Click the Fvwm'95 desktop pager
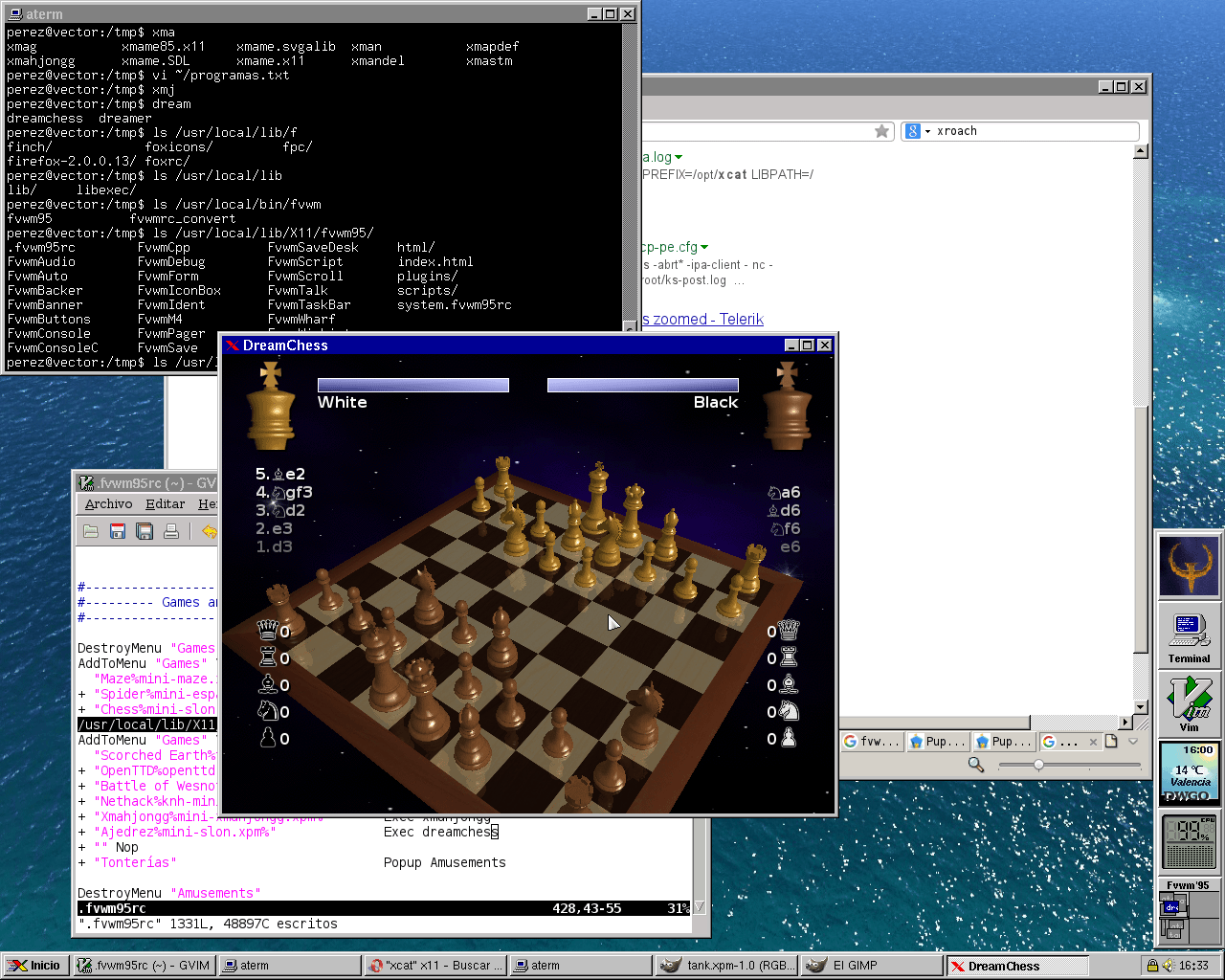 pyautogui.click(x=1189, y=910)
